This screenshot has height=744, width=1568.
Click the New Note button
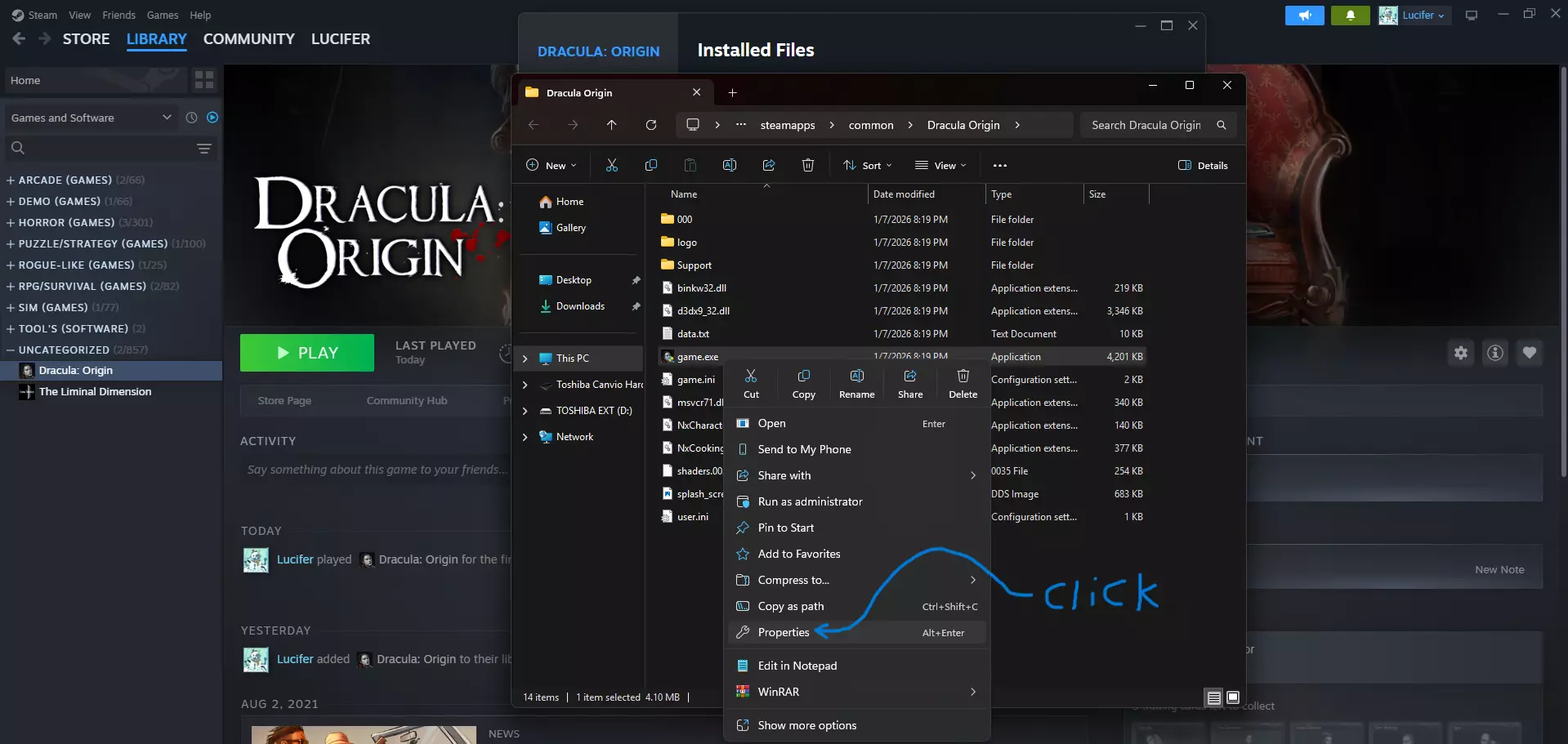point(1499,570)
